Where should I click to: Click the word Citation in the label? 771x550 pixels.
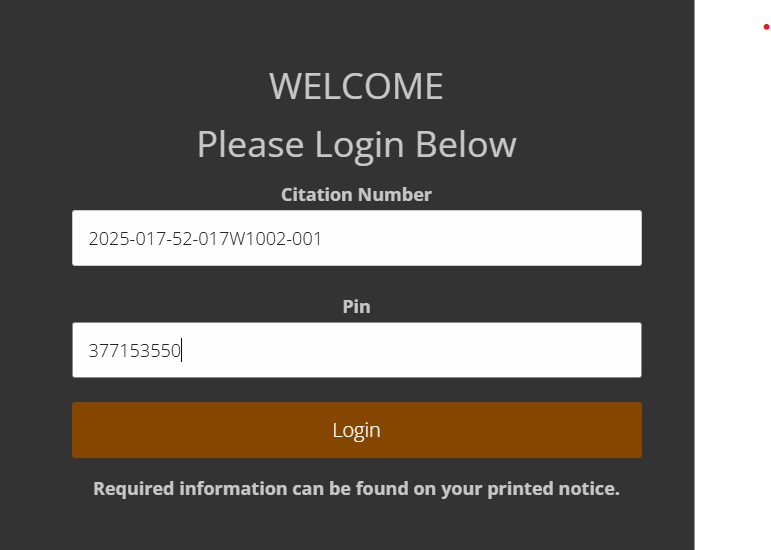click(x=317, y=195)
